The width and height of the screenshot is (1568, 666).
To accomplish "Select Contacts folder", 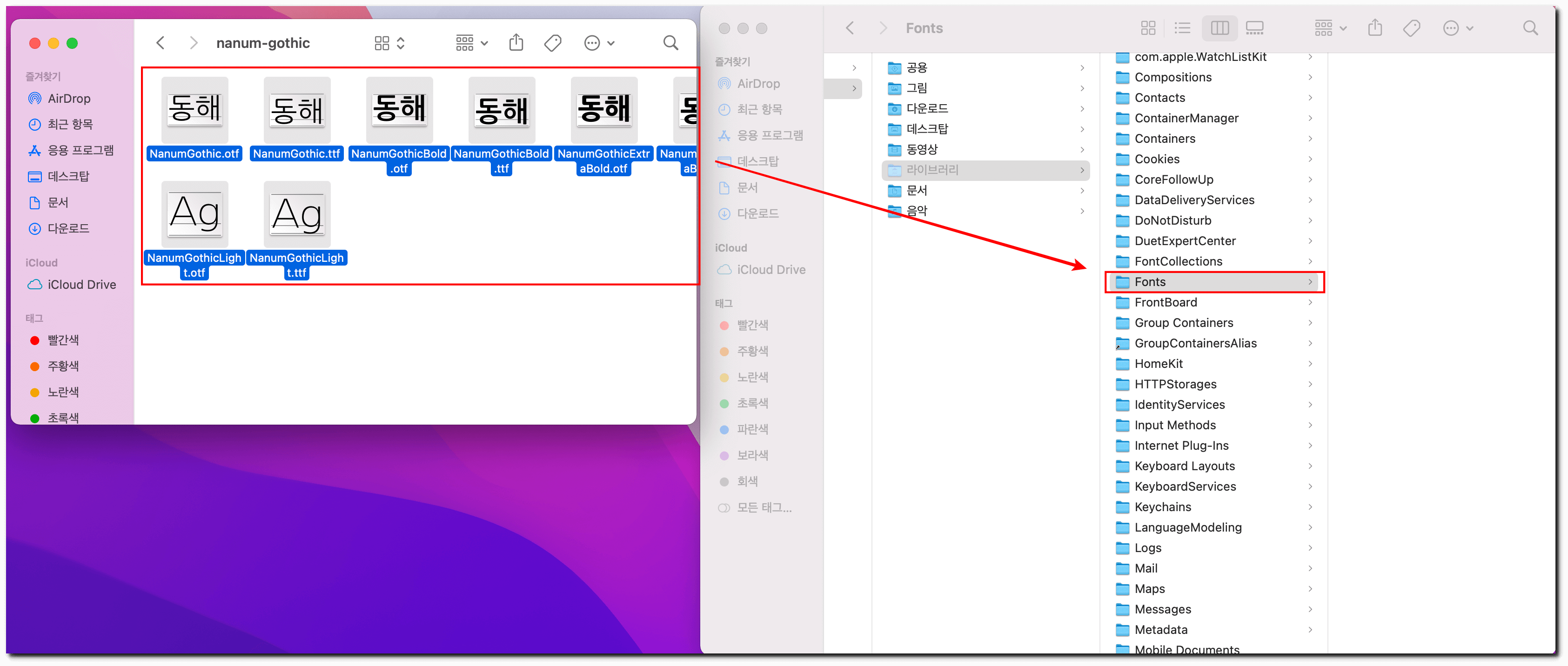I will click(x=1214, y=98).
